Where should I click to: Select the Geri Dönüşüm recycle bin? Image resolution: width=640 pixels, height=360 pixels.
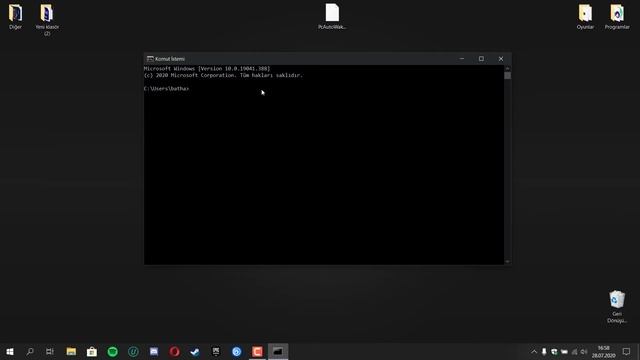click(617, 307)
